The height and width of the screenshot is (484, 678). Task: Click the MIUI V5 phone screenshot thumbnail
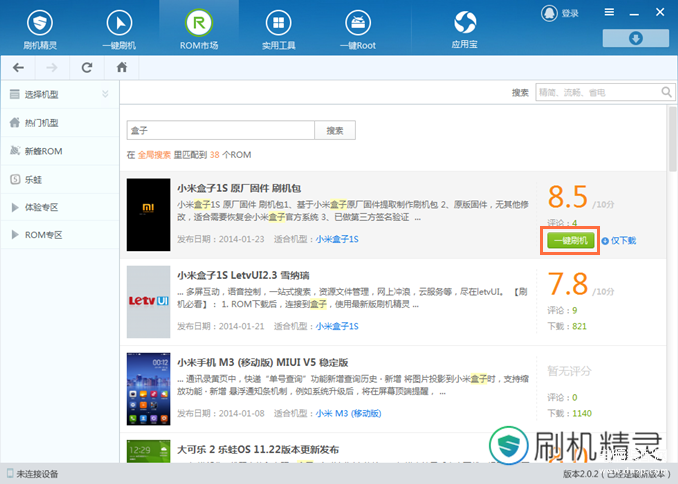148,389
